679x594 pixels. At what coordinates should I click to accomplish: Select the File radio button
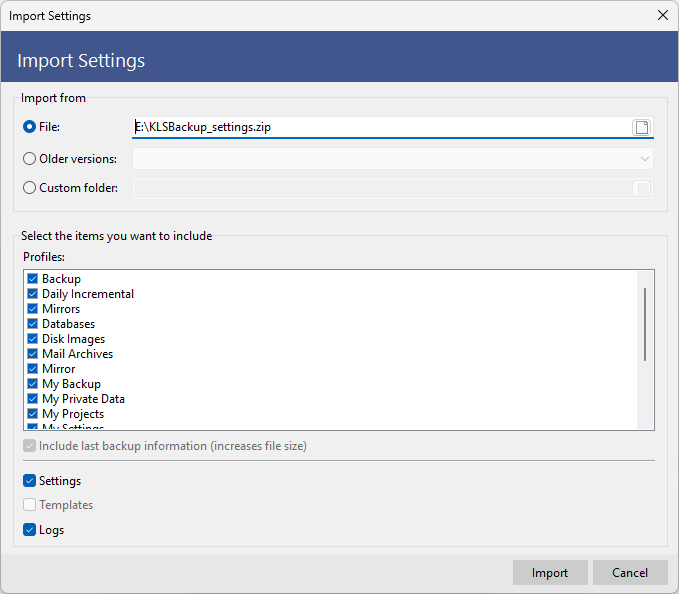[x=29, y=127]
